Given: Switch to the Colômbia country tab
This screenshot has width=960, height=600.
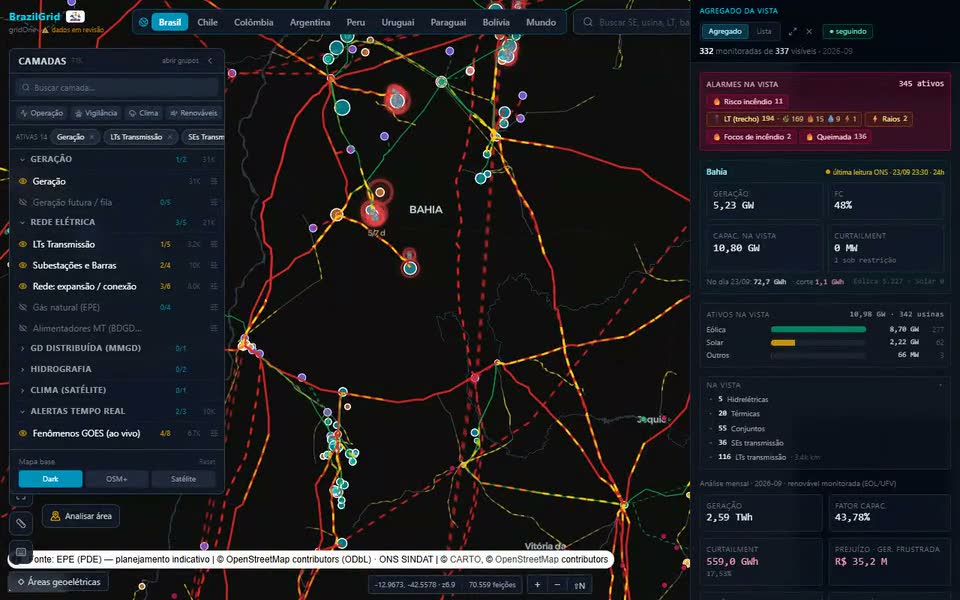Looking at the screenshot, I should click(x=253, y=22).
